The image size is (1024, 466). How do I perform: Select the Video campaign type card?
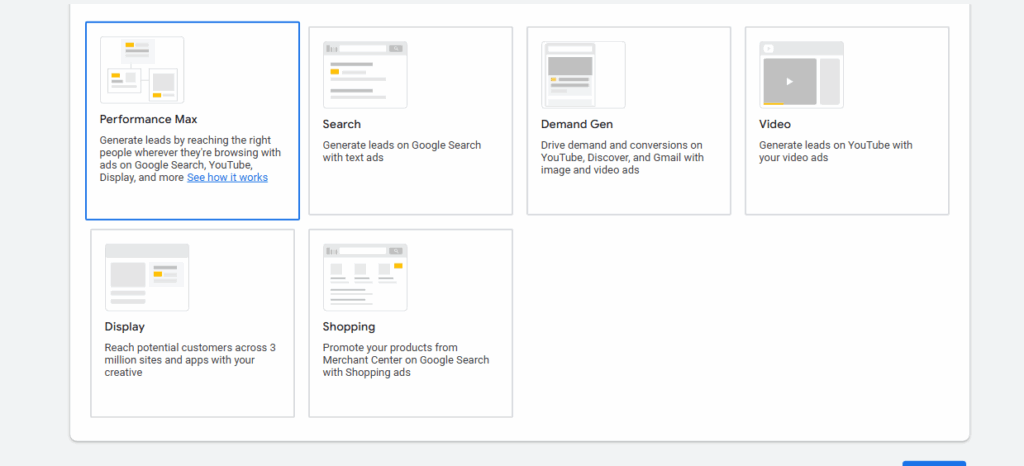click(847, 121)
